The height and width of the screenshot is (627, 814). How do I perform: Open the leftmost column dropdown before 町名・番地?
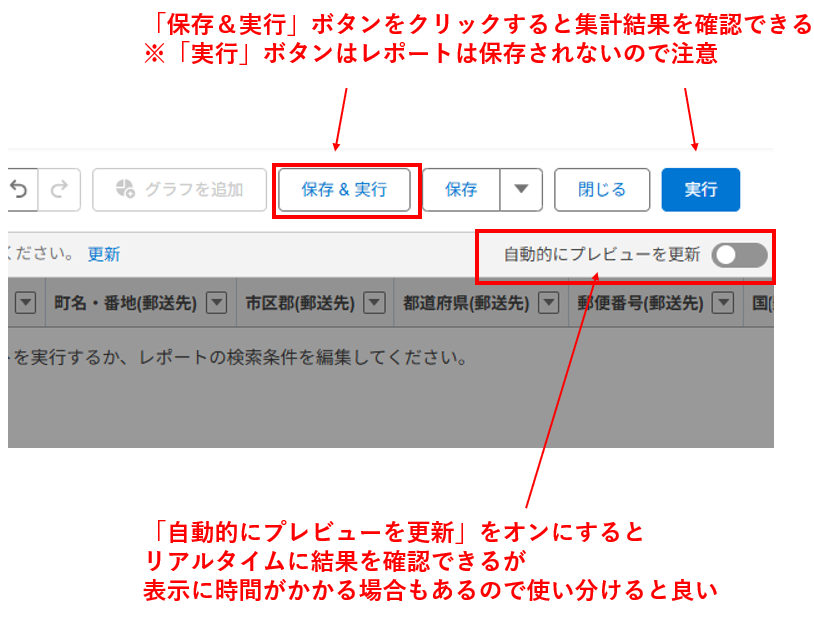[25, 303]
